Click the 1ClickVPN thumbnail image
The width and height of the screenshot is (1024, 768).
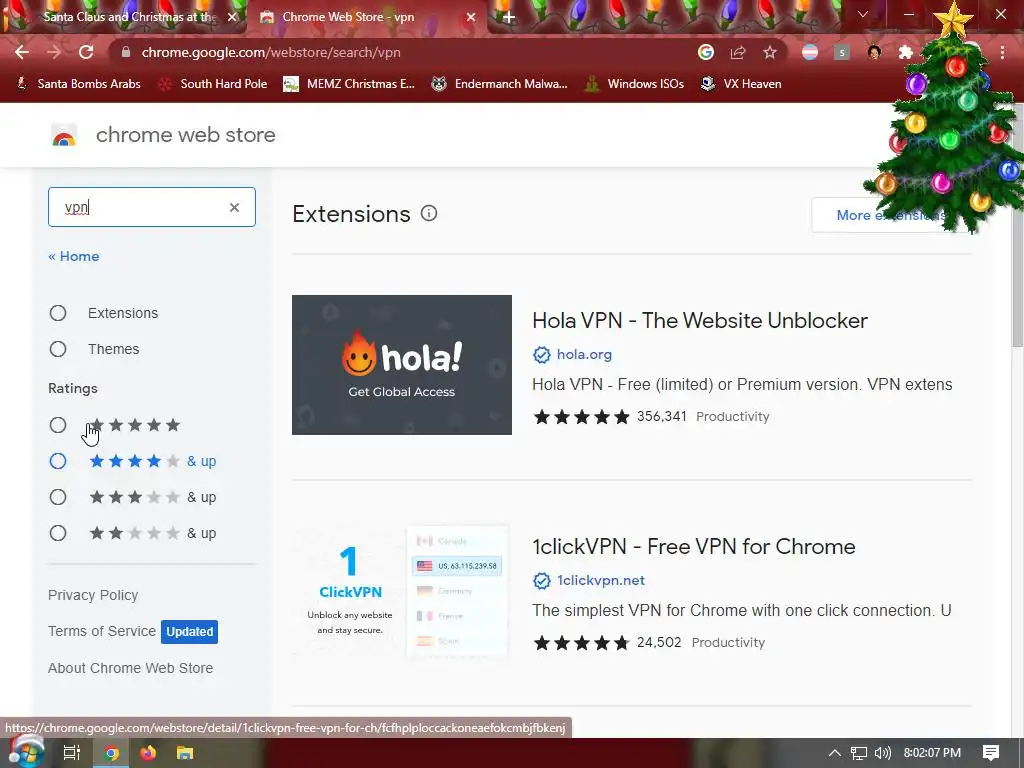point(402,590)
